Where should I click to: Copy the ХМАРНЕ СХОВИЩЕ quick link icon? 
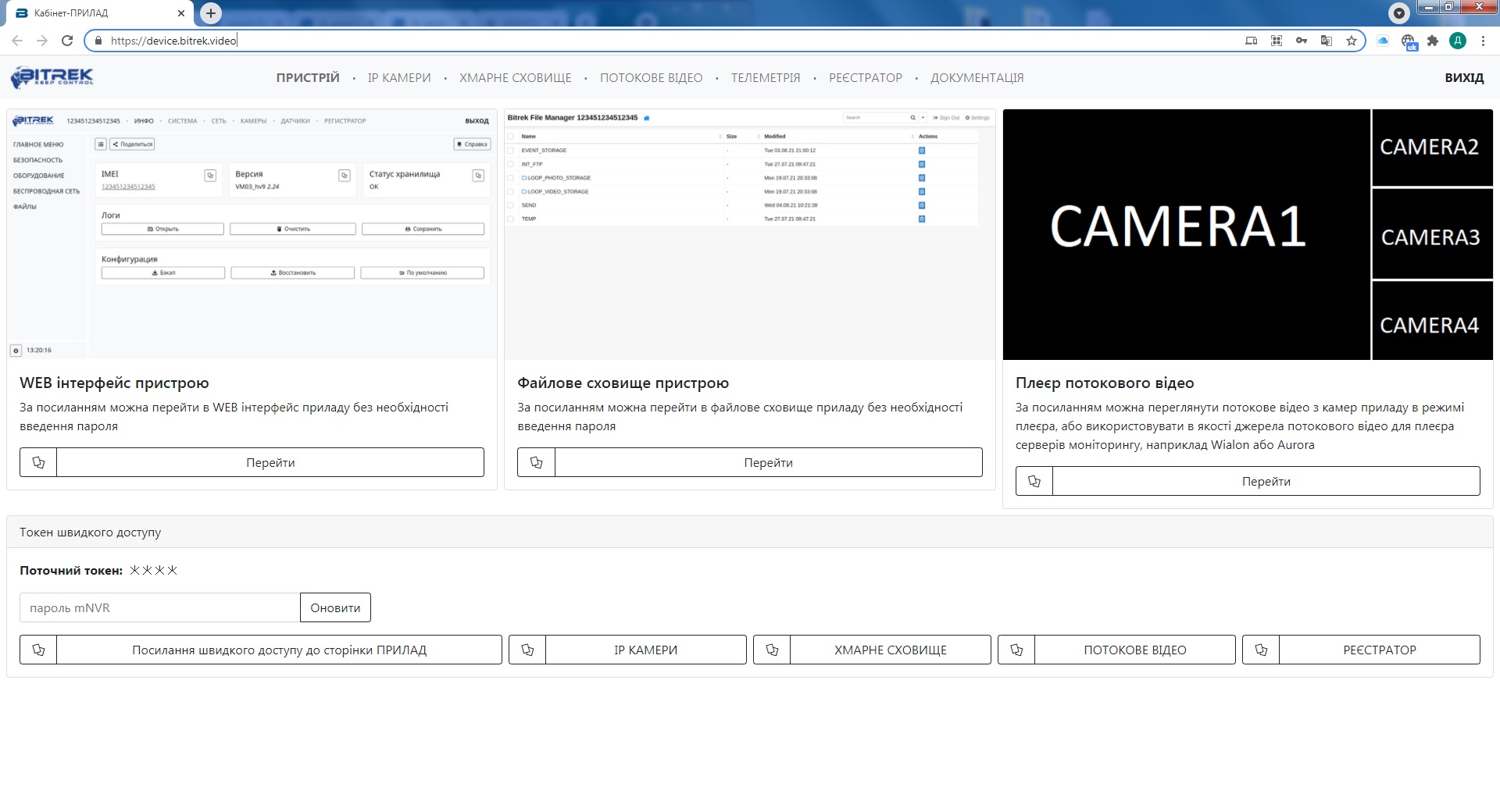pos(772,650)
